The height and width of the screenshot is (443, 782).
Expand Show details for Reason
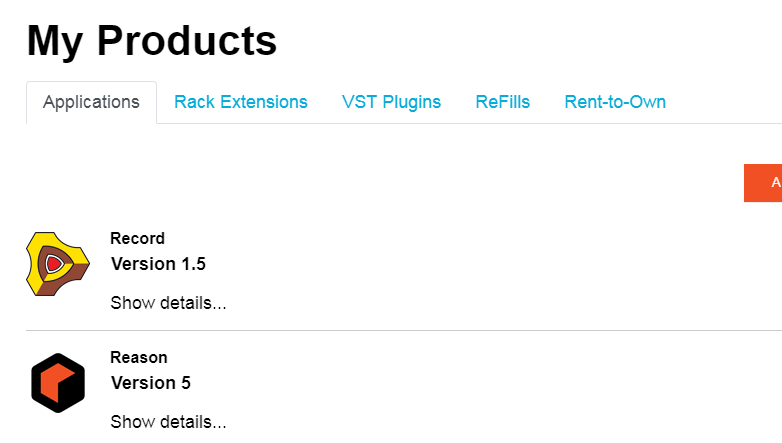[168, 422]
